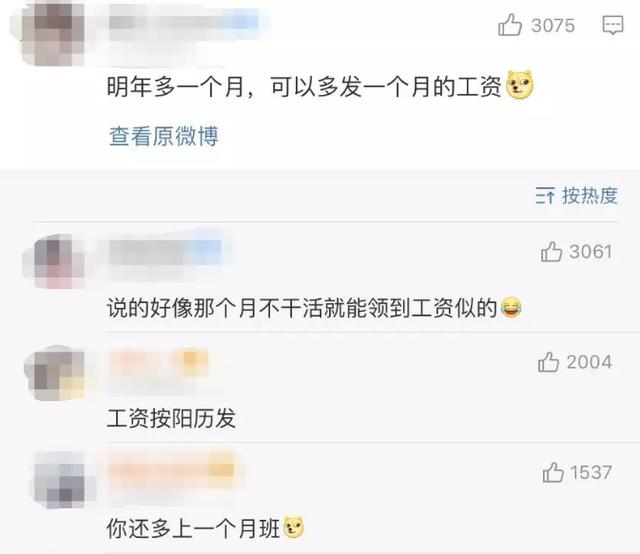Screen dimensions: 640x554
Task: Open avatar of the last commenter
Action: coord(61,480)
